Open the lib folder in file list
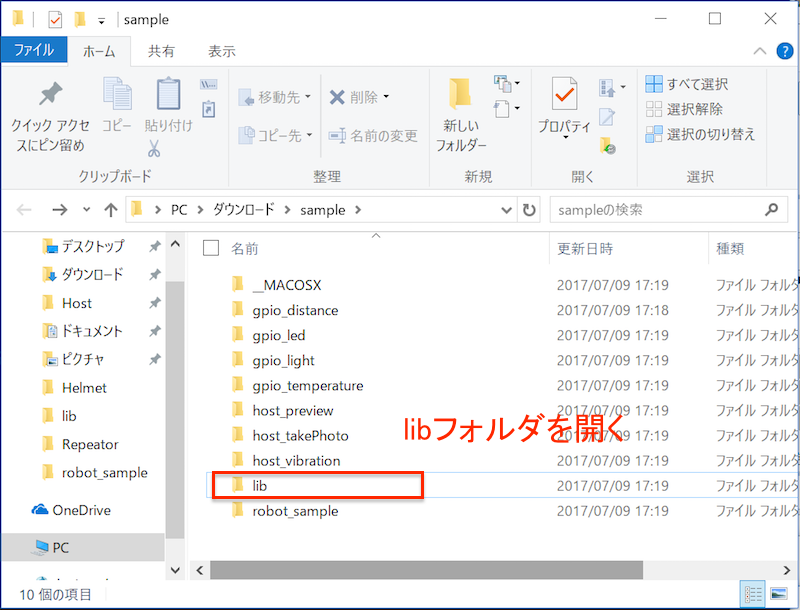Image resolution: width=800 pixels, height=610 pixels. [x=260, y=486]
